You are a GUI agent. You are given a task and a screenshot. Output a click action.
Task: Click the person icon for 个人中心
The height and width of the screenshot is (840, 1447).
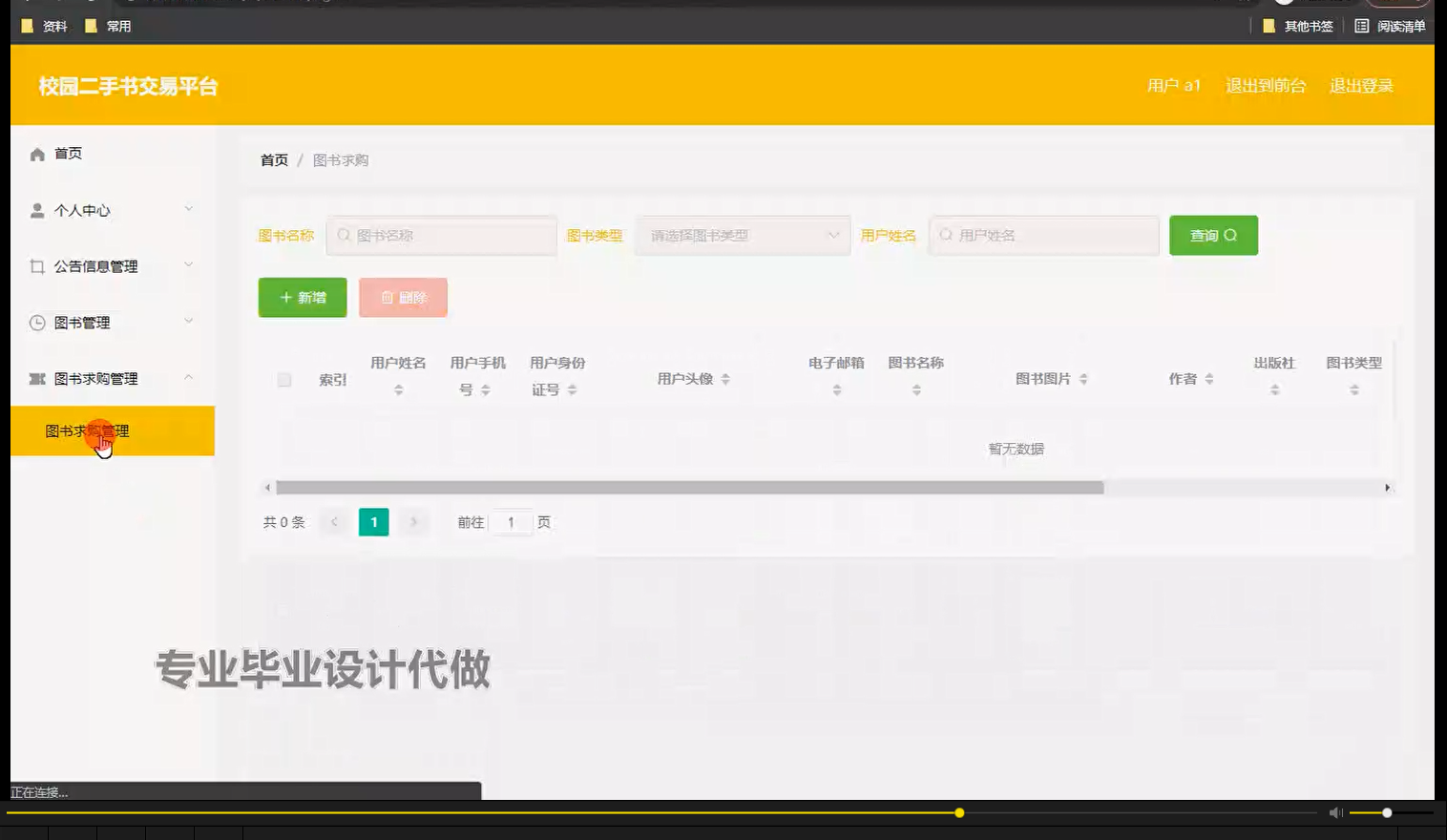(37, 209)
